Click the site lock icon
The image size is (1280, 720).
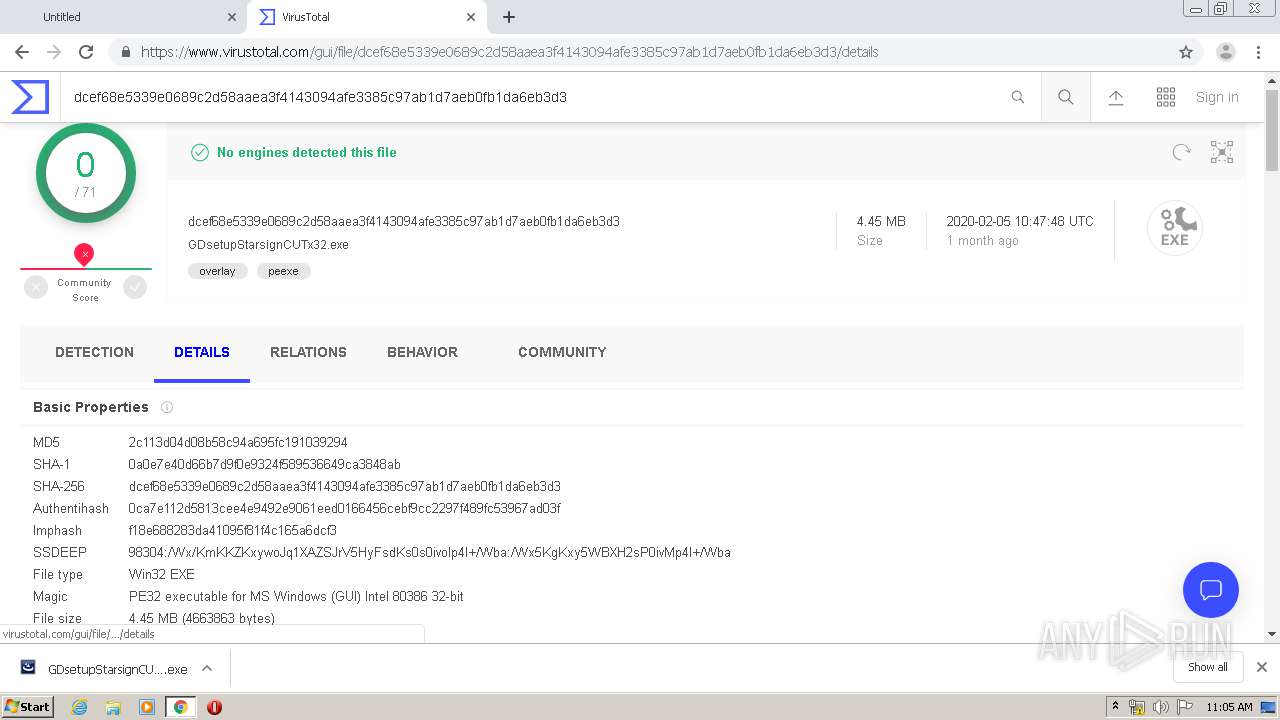click(x=126, y=52)
